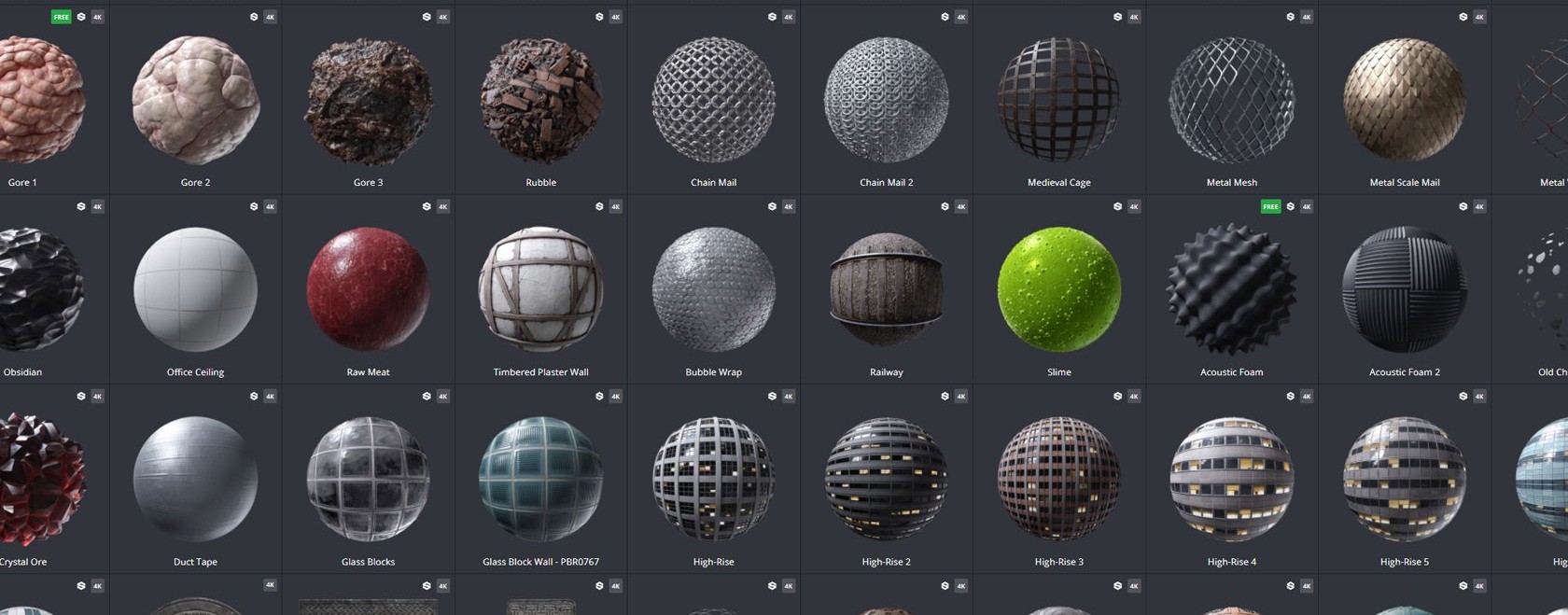Click the Substance icon on the High-Rise 3 card

1117,396
